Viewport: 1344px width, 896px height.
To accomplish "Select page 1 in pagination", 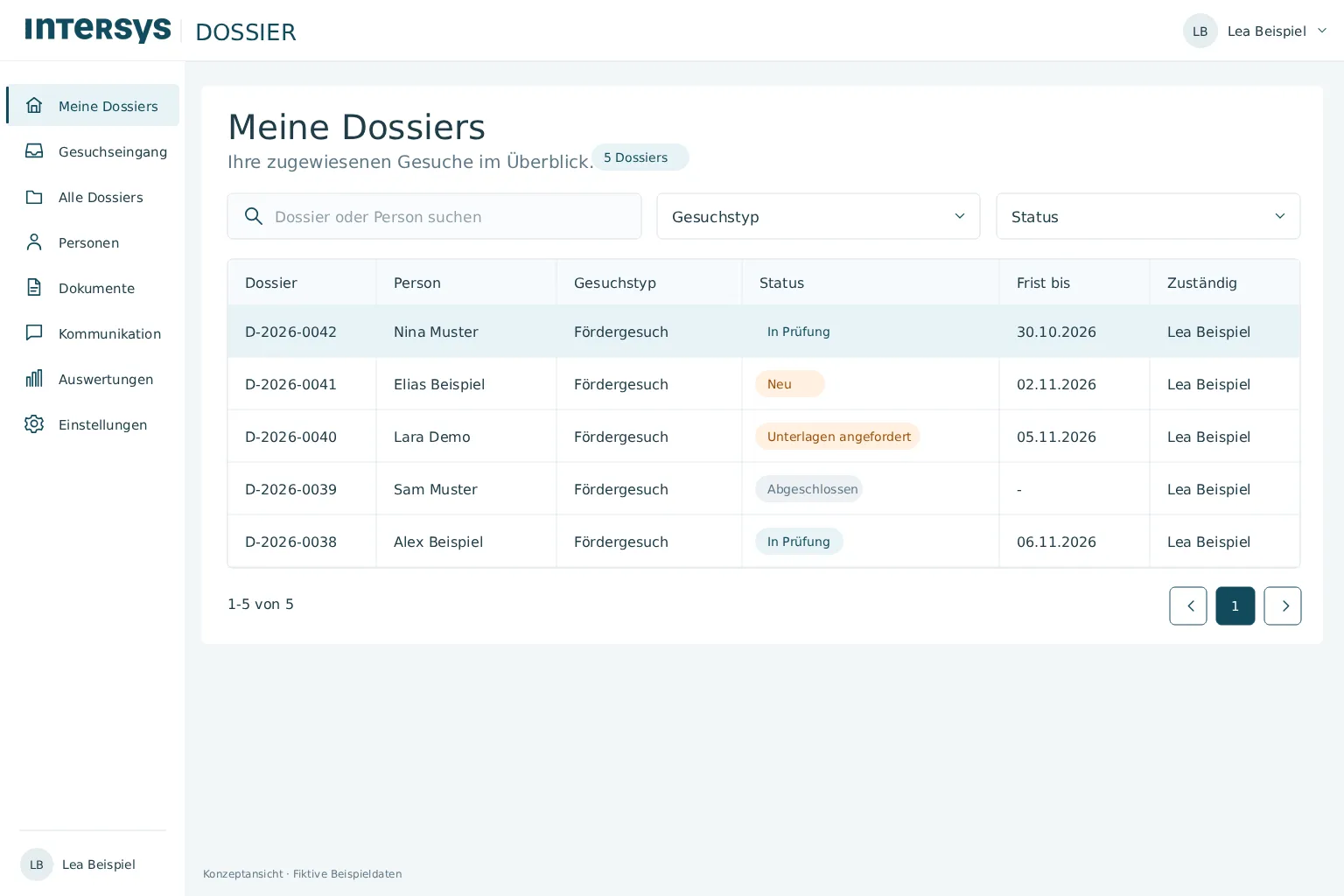I will coord(1235,605).
